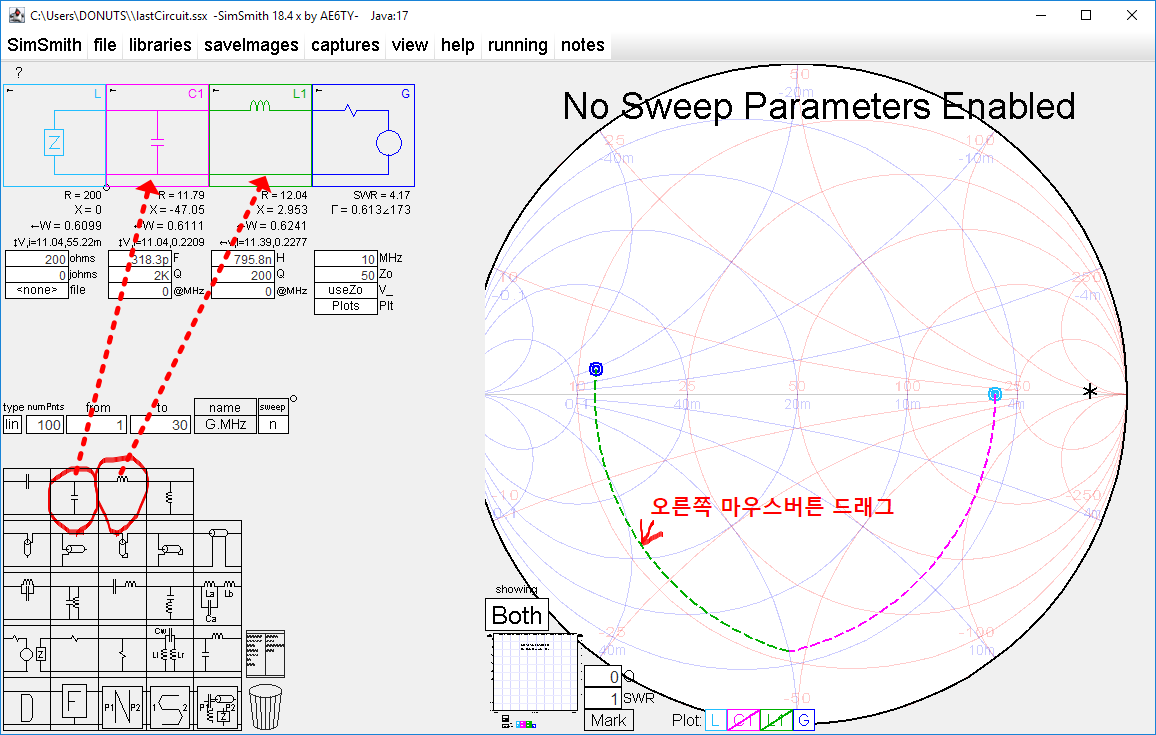Toggle the useZo V_ setting
The height and width of the screenshot is (735, 1156).
[346, 290]
